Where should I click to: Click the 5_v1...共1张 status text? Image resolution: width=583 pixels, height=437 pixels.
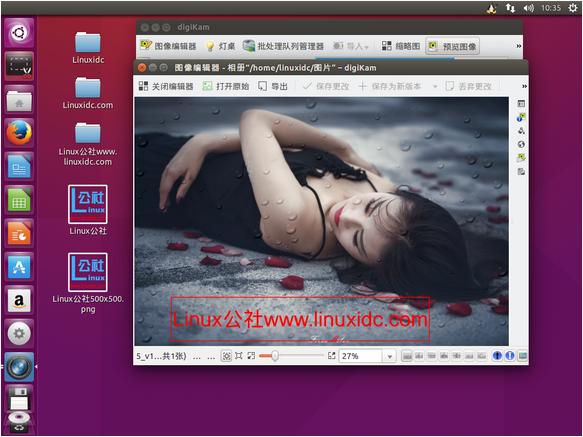pyautogui.click(x=161, y=356)
